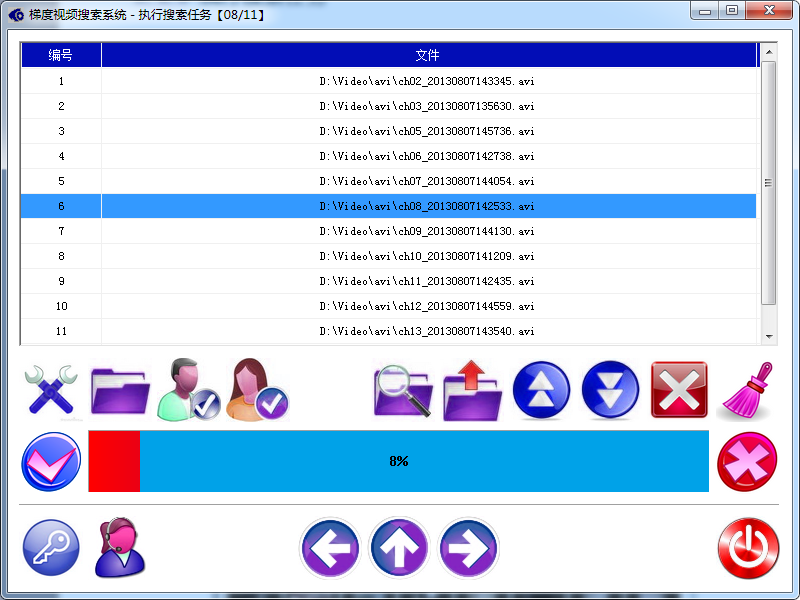Go forward with the right arrow button
Image resolution: width=800 pixels, height=600 pixels.
pos(468,548)
